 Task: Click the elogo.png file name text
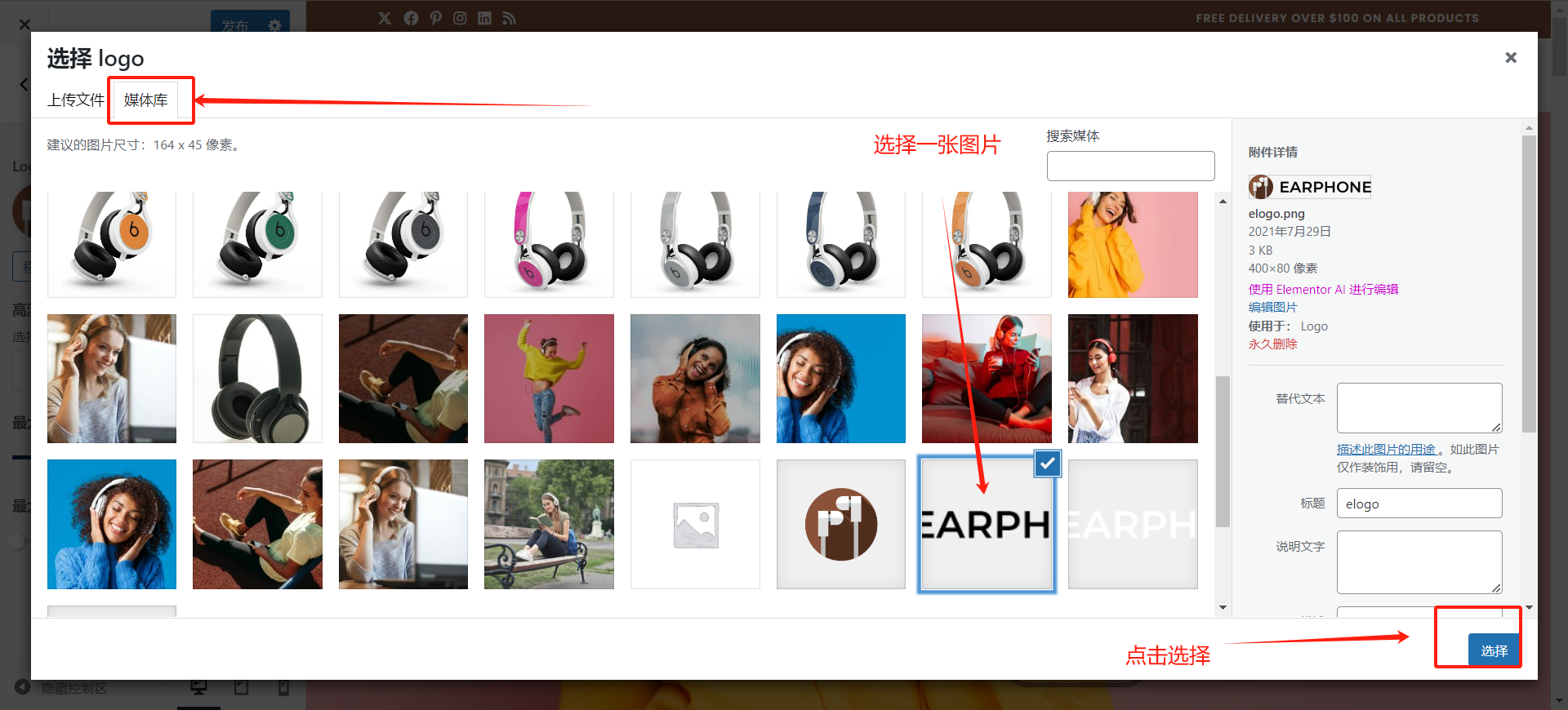click(1276, 214)
